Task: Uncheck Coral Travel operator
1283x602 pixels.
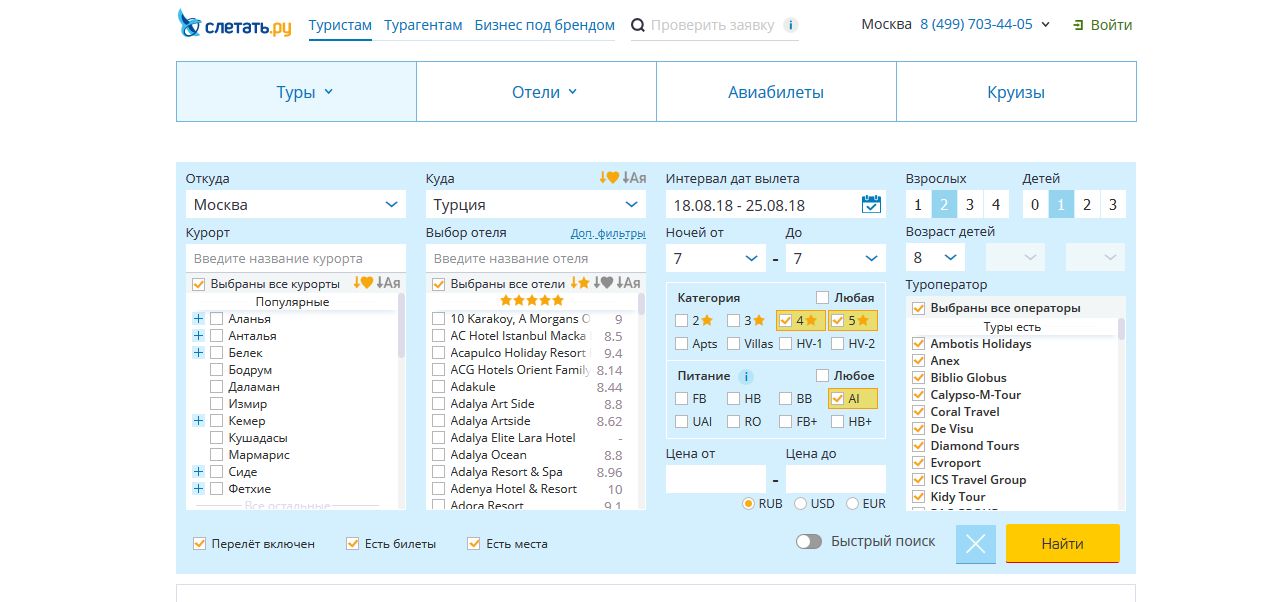Action: 919,412
